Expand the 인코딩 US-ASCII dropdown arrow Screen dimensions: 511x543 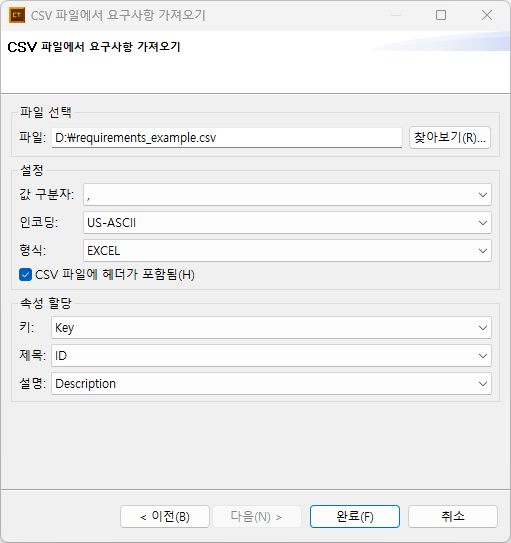pyautogui.click(x=483, y=223)
